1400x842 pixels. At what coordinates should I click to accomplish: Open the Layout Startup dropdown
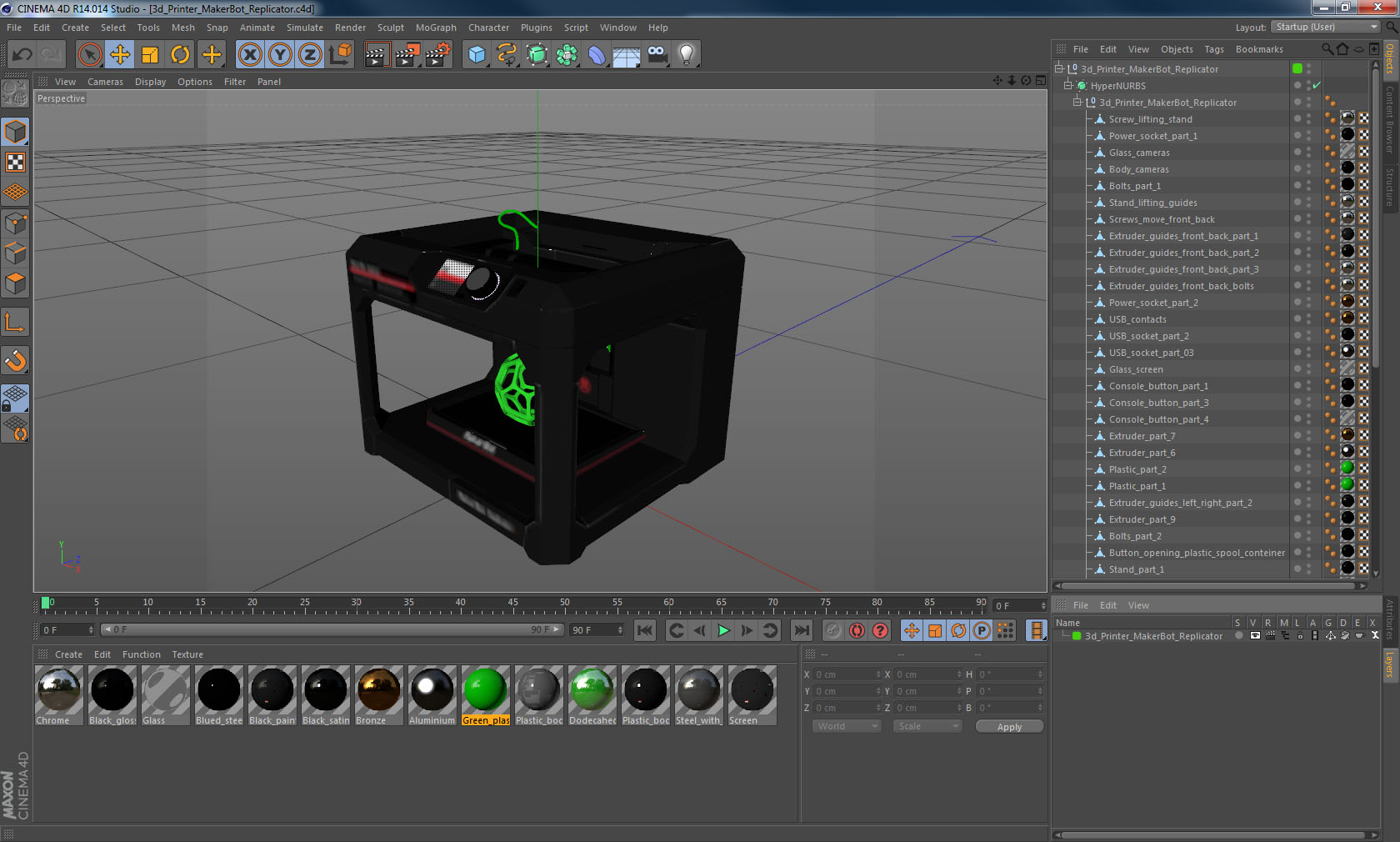coord(1326,28)
